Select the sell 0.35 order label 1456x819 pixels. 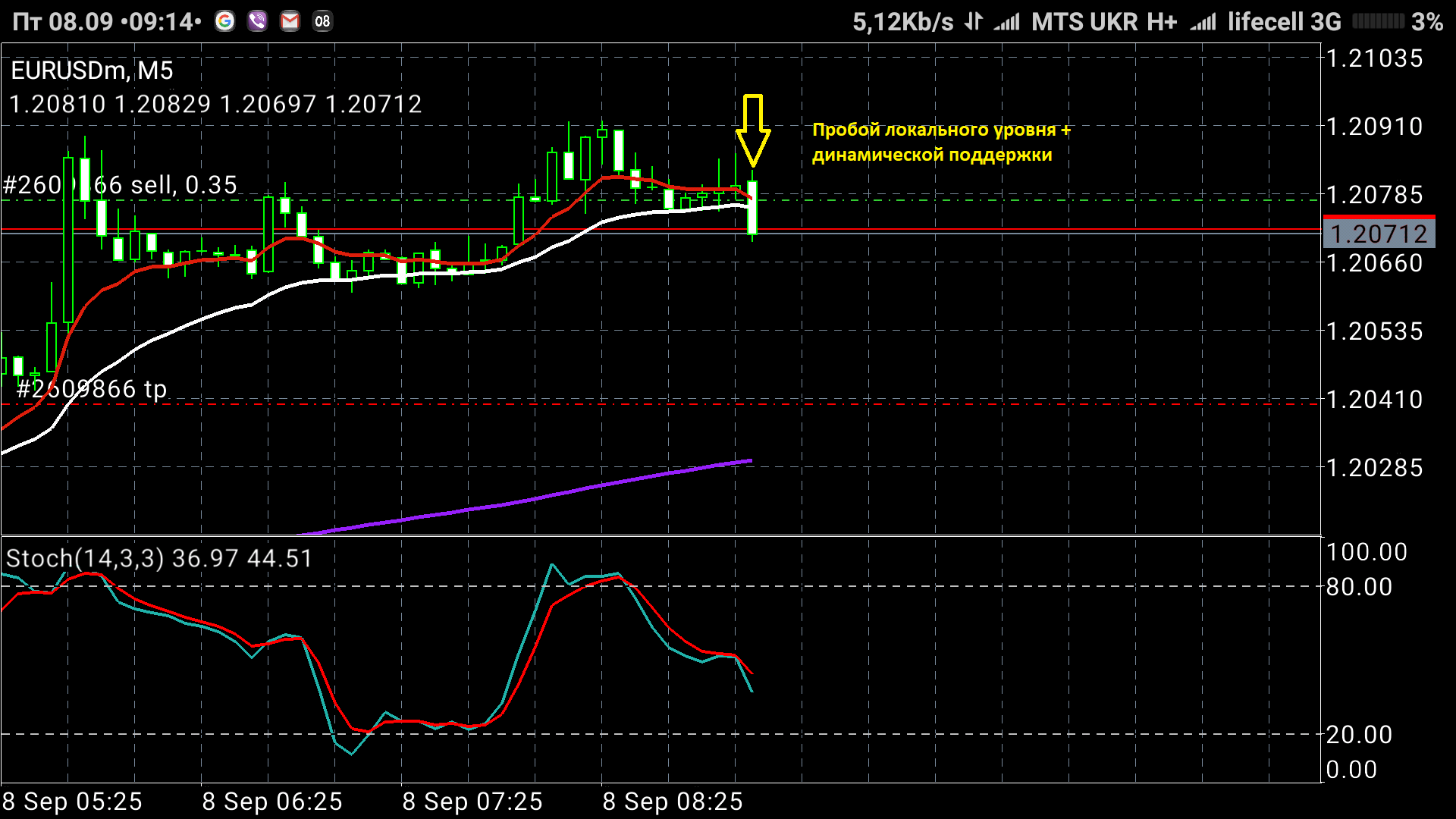[120, 185]
